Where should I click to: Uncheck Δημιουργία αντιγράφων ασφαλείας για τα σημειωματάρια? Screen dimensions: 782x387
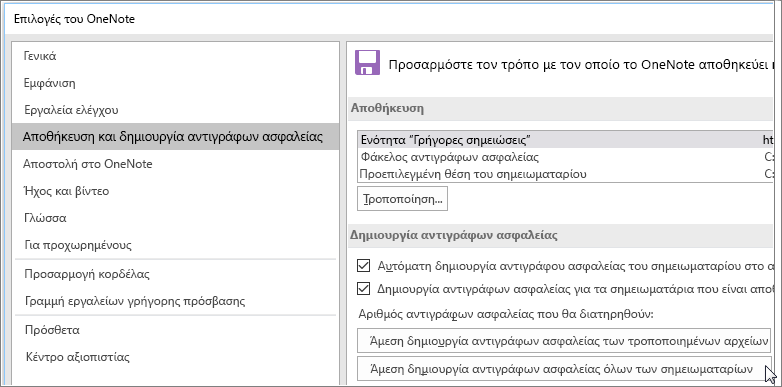[364, 288]
